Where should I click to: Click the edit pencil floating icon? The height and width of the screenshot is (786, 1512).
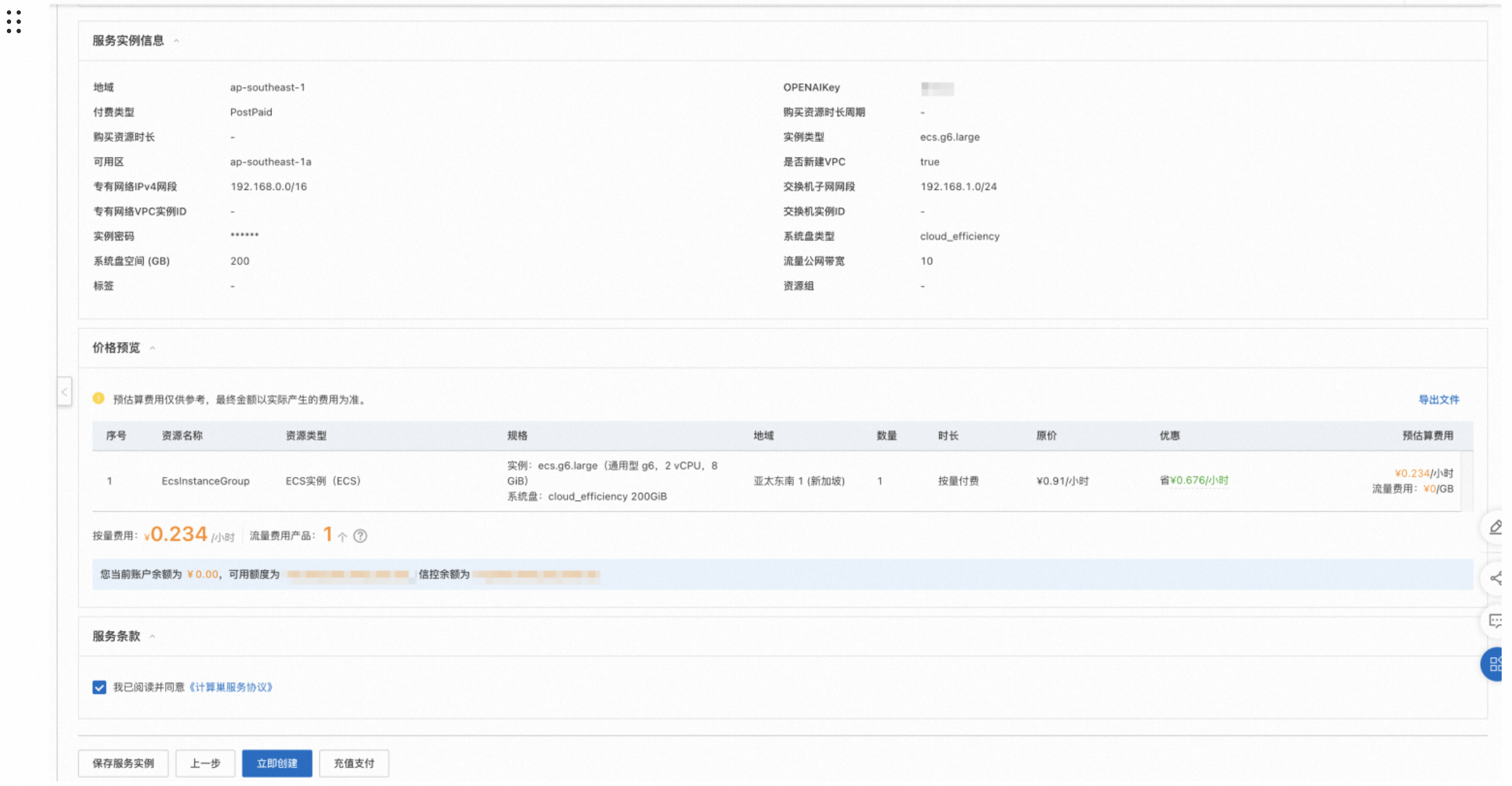1495,527
